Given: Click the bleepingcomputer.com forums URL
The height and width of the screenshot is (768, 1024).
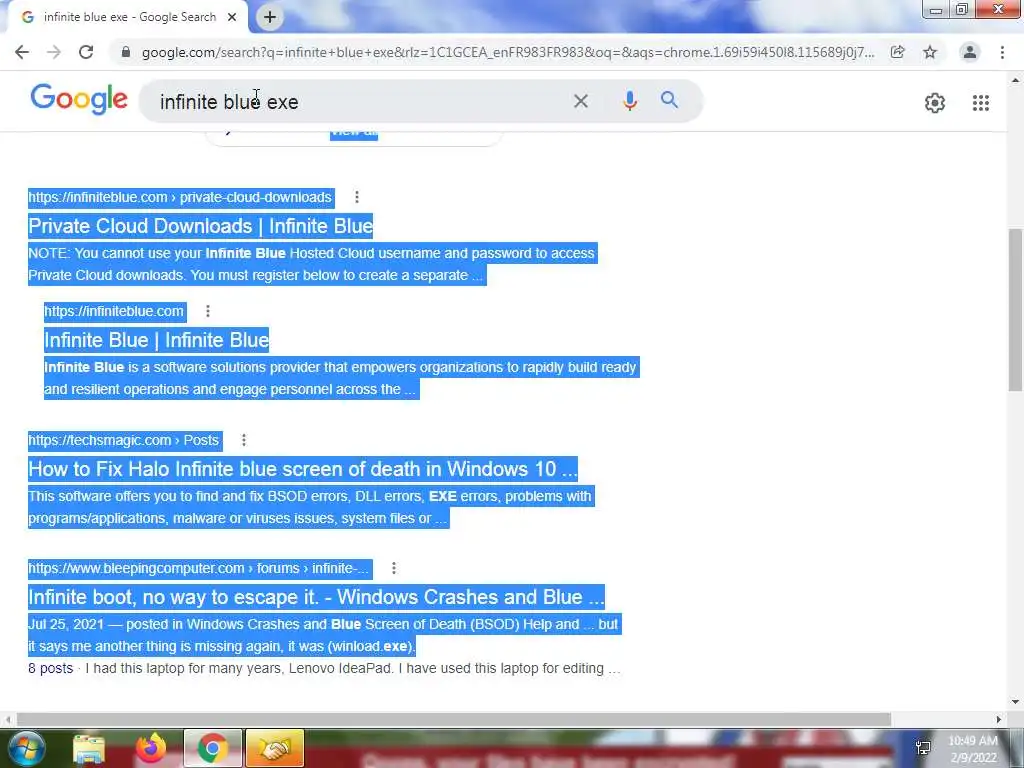Looking at the screenshot, I should 199,568.
